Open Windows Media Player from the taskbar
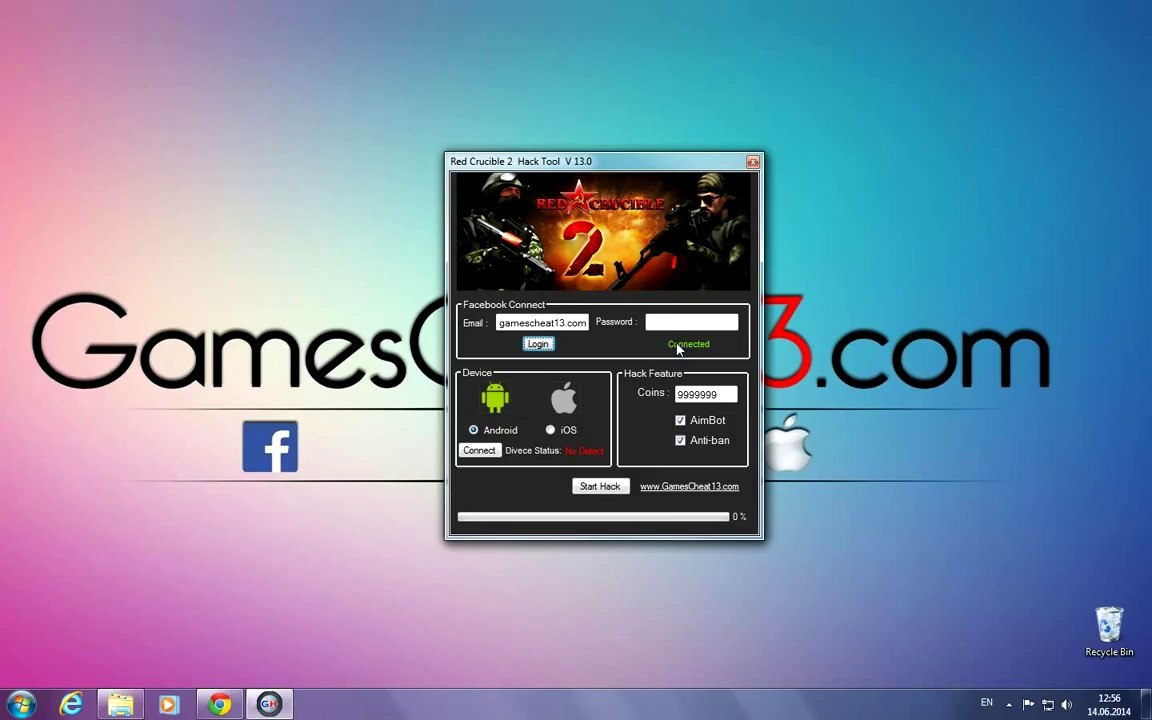1152x720 pixels. pyautogui.click(x=169, y=705)
